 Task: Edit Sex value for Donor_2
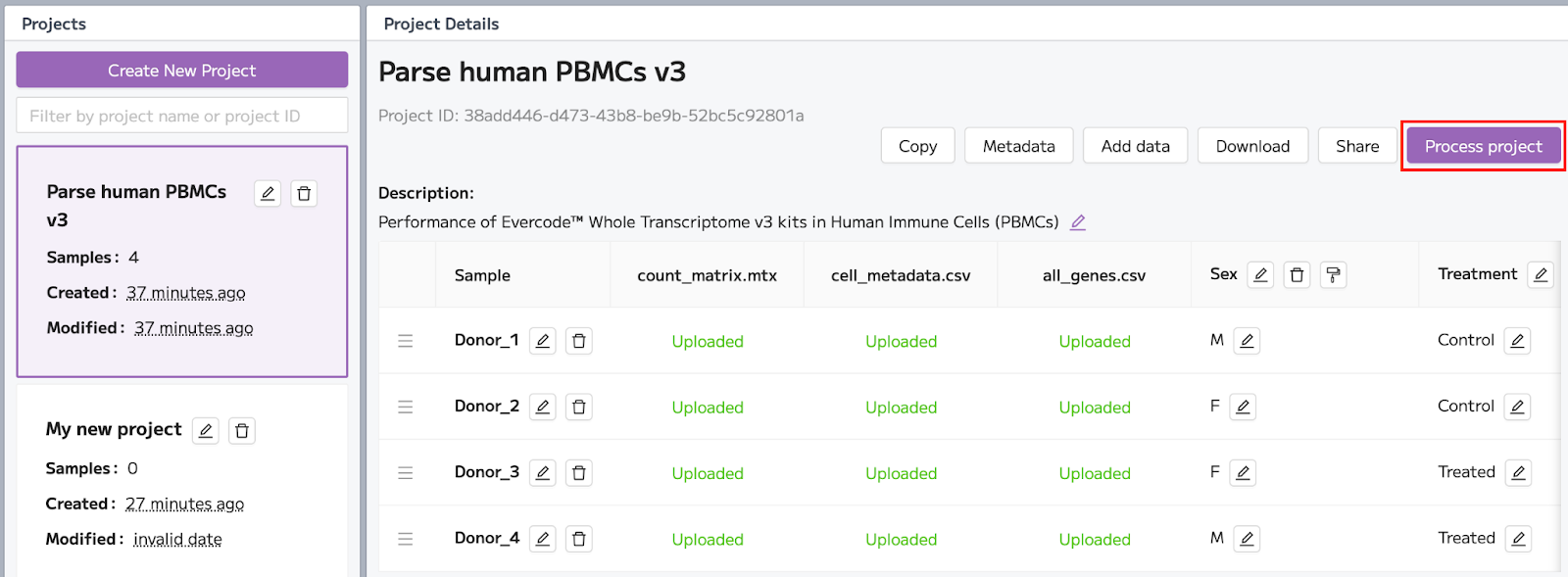pos(1243,407)
